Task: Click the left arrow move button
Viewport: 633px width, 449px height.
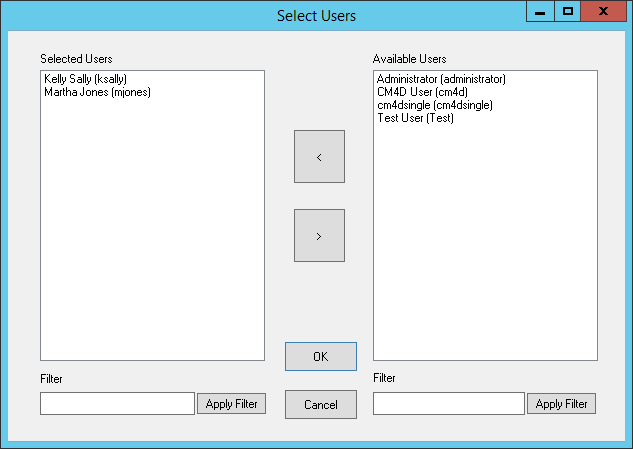Action: click(x=319, y=156)
